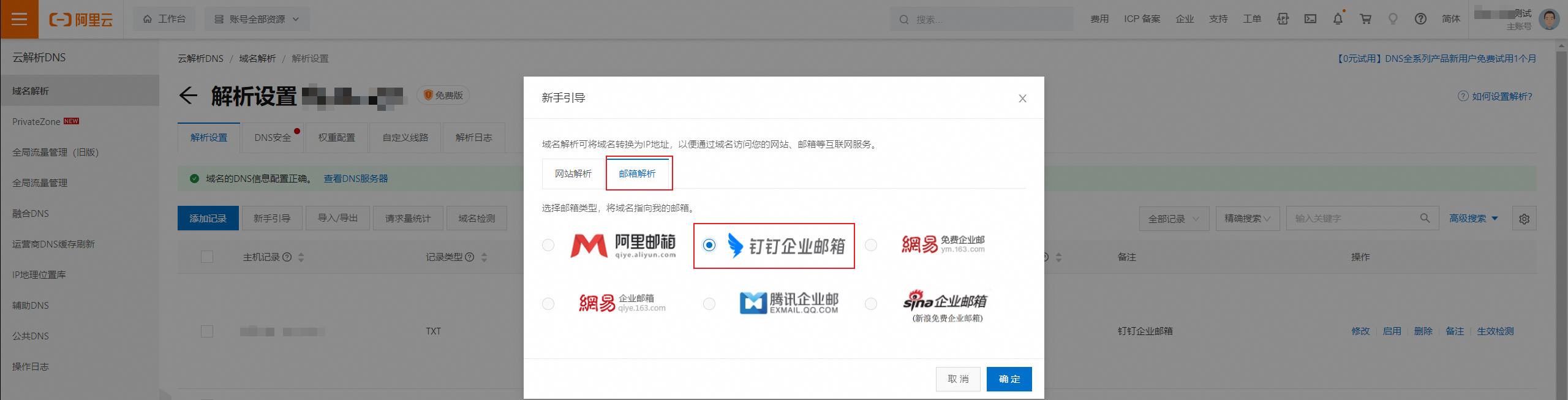
Task: Click help icon next to 记录类型
Action: [x=470, y=257]
